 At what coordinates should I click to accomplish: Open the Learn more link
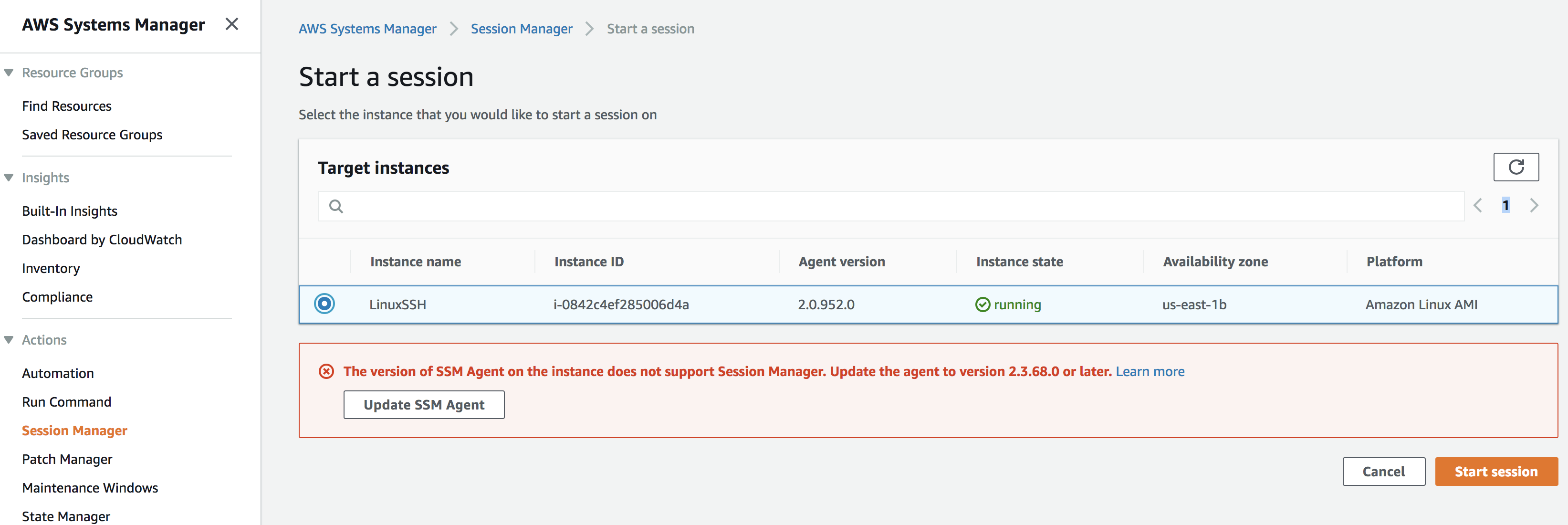(x=1150, y=371)
